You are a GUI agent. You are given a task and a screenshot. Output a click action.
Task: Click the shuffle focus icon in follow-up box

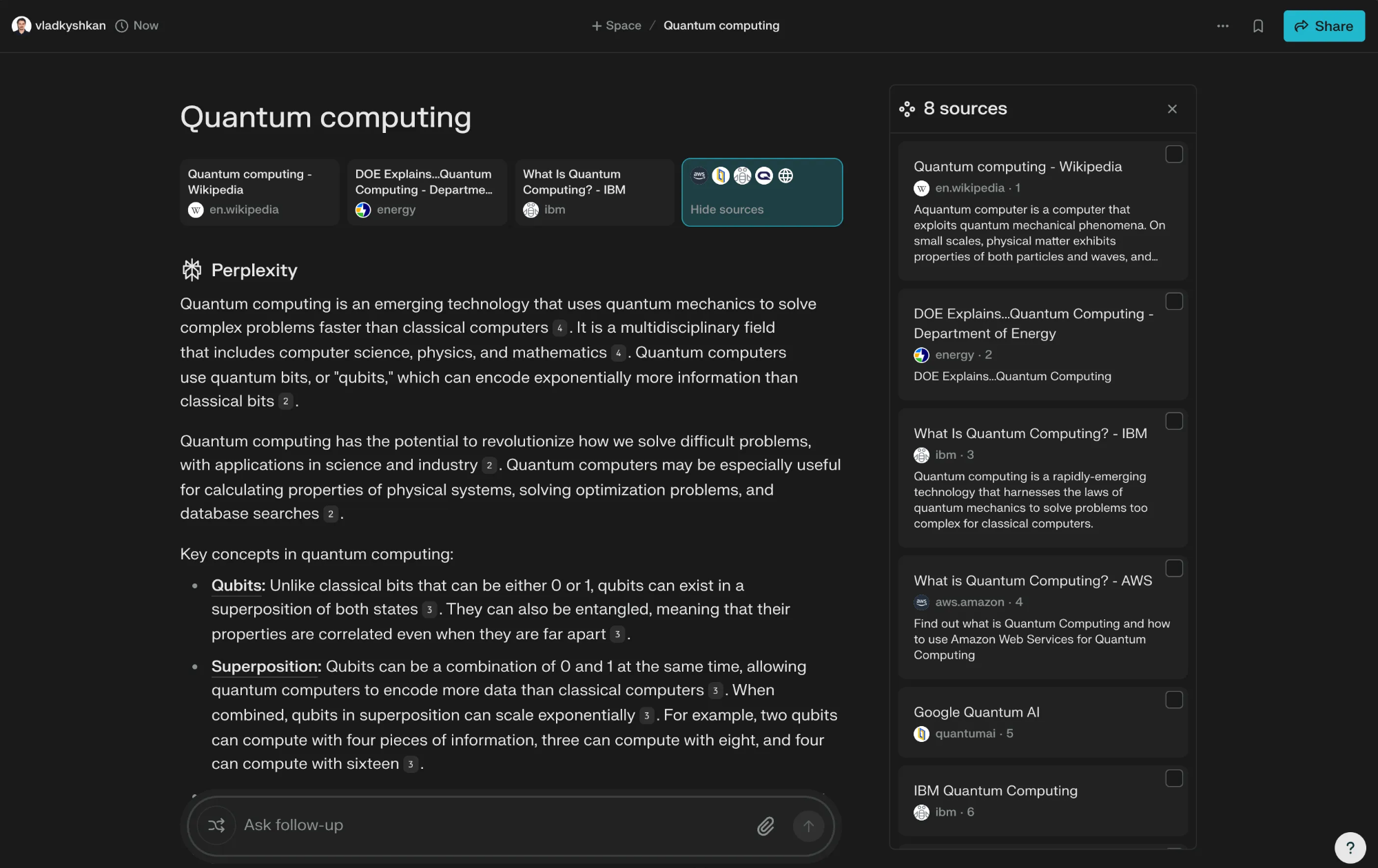[x=216, y=825]
